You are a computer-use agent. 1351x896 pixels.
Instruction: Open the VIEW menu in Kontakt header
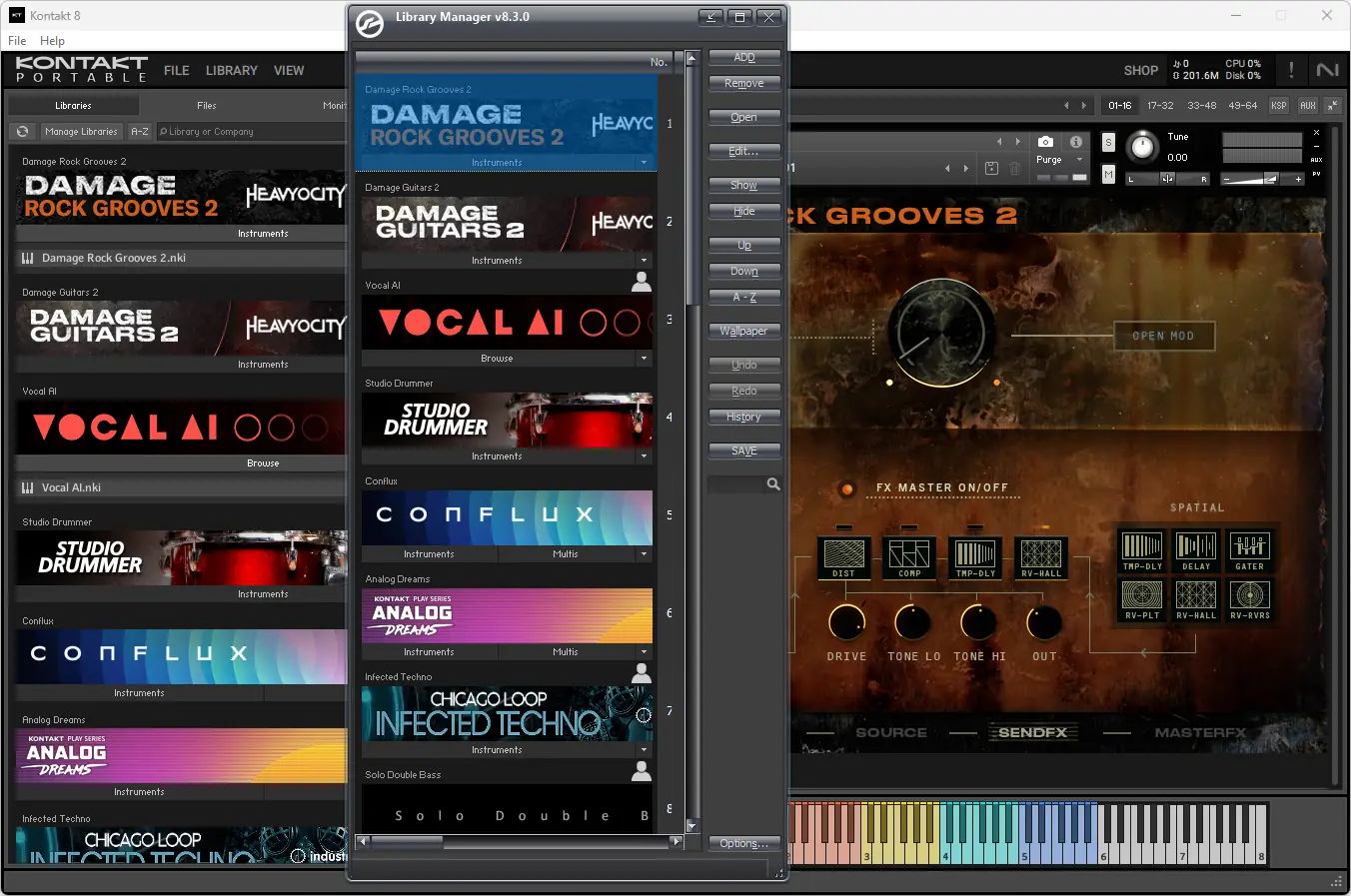(x=289, y=71)
